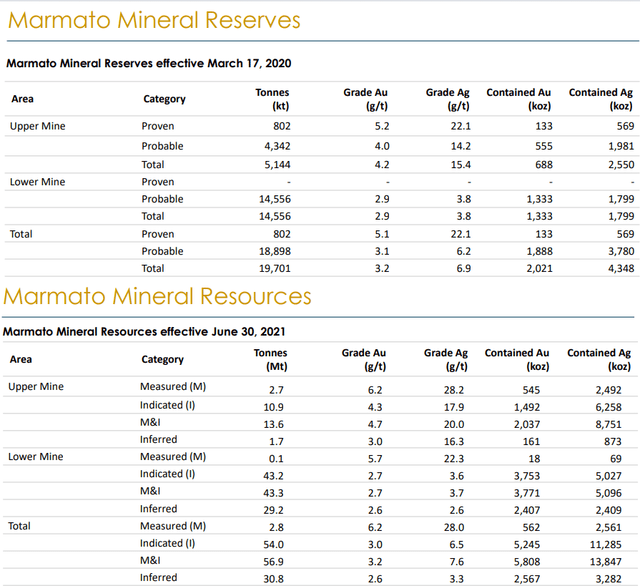Click the resources value 5,027 contained Ag
640x586 pixels.
(x=609, y=476)
